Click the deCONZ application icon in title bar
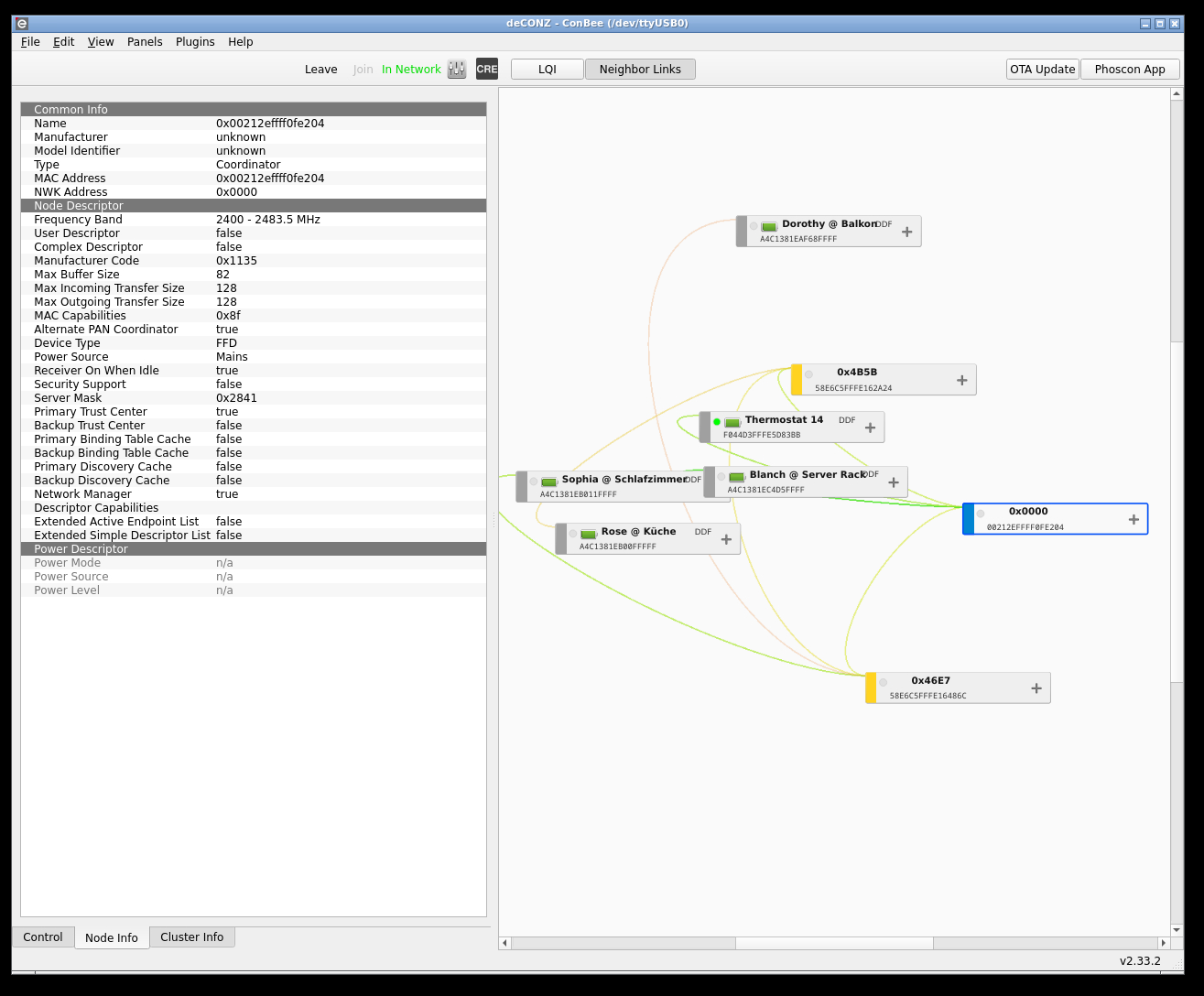This screenshot has width=1204, height=996. pyautogui.click(x=22, y=24)
